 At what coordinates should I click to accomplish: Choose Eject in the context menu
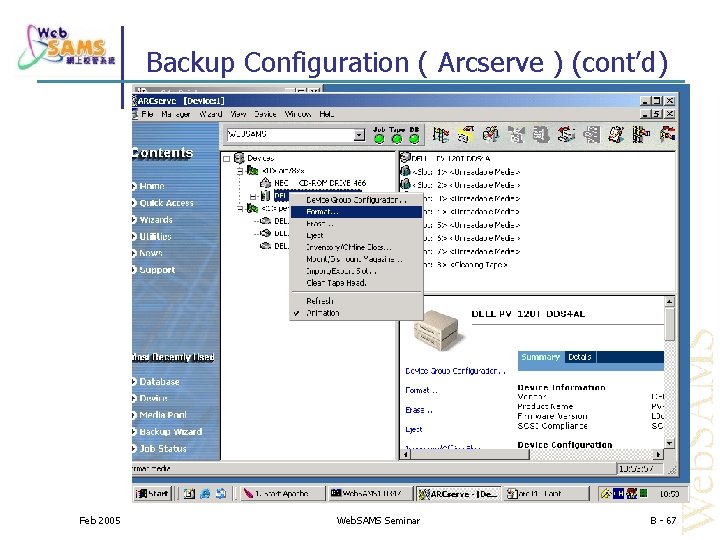pos(356,236)
